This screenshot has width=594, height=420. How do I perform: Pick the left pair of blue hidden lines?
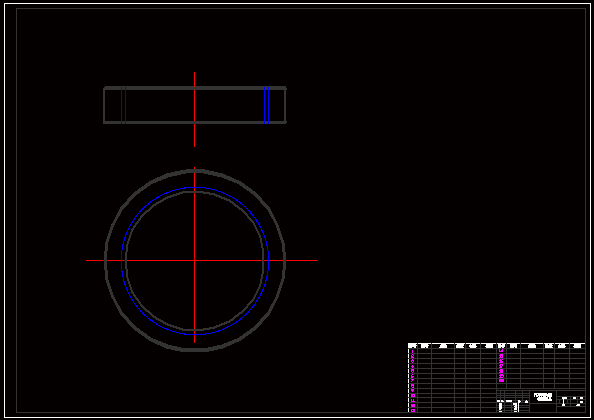point(123,105)
